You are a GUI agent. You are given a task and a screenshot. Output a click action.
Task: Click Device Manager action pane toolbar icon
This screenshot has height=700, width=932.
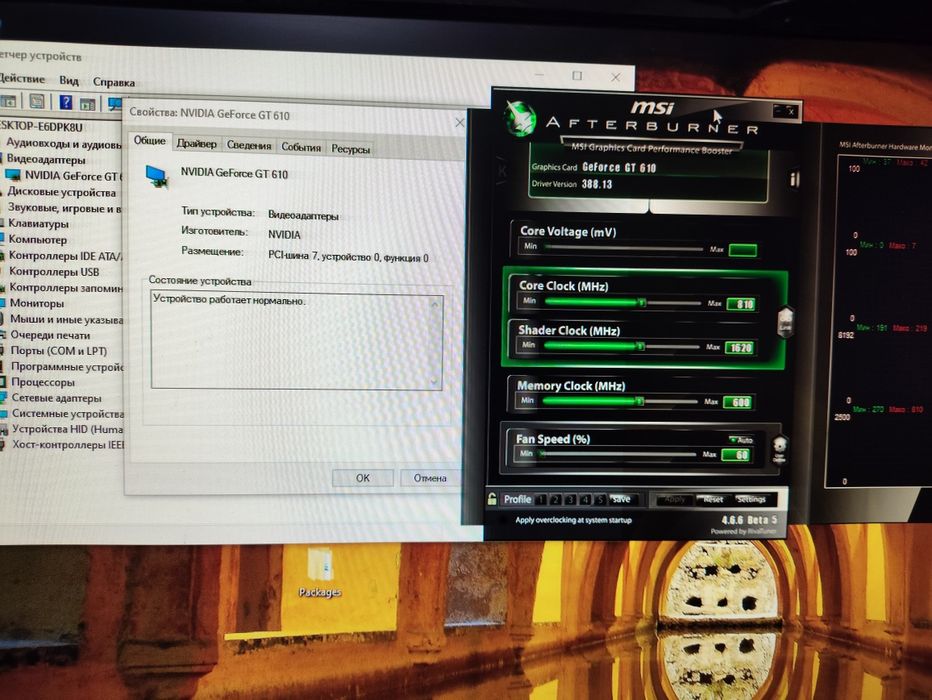coord(88,104)
